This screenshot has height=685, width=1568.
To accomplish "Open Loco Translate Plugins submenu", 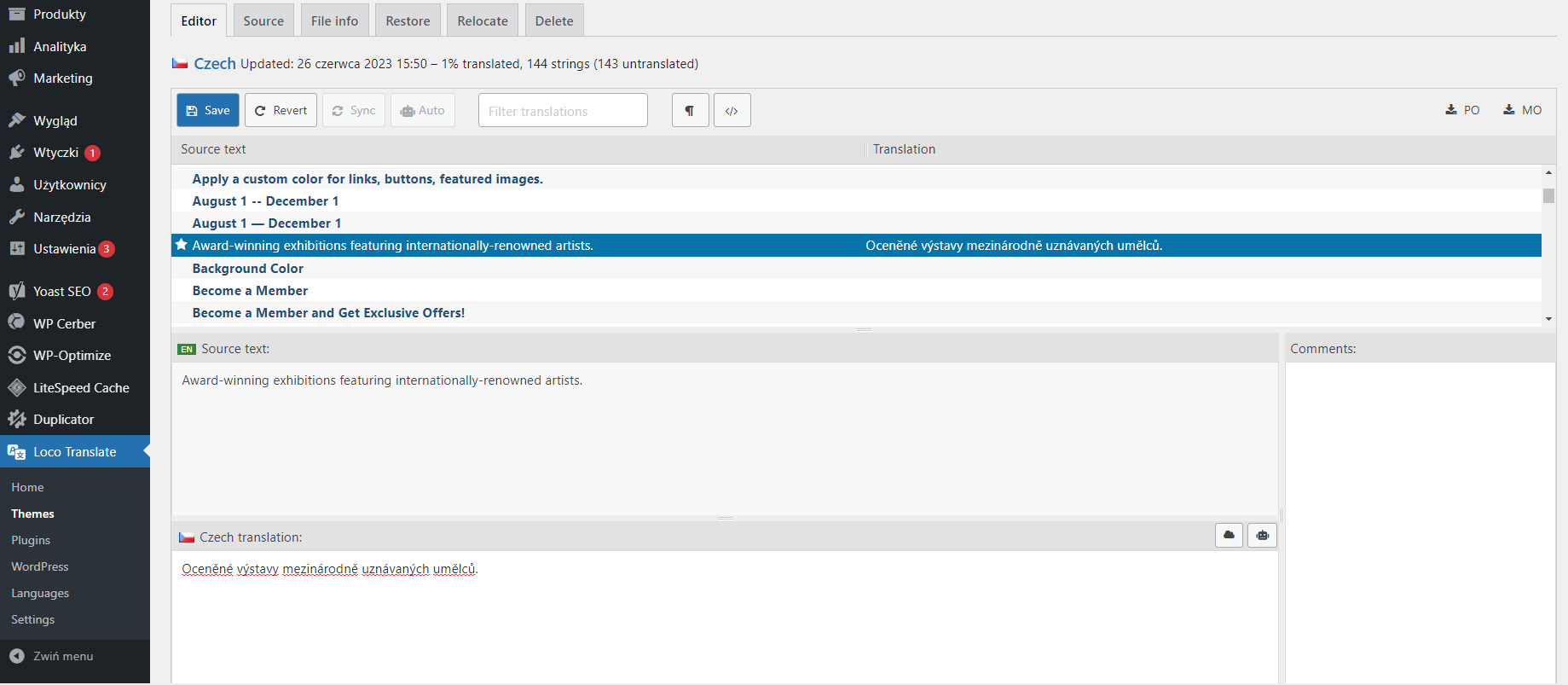I will click(x=31, y=540).
